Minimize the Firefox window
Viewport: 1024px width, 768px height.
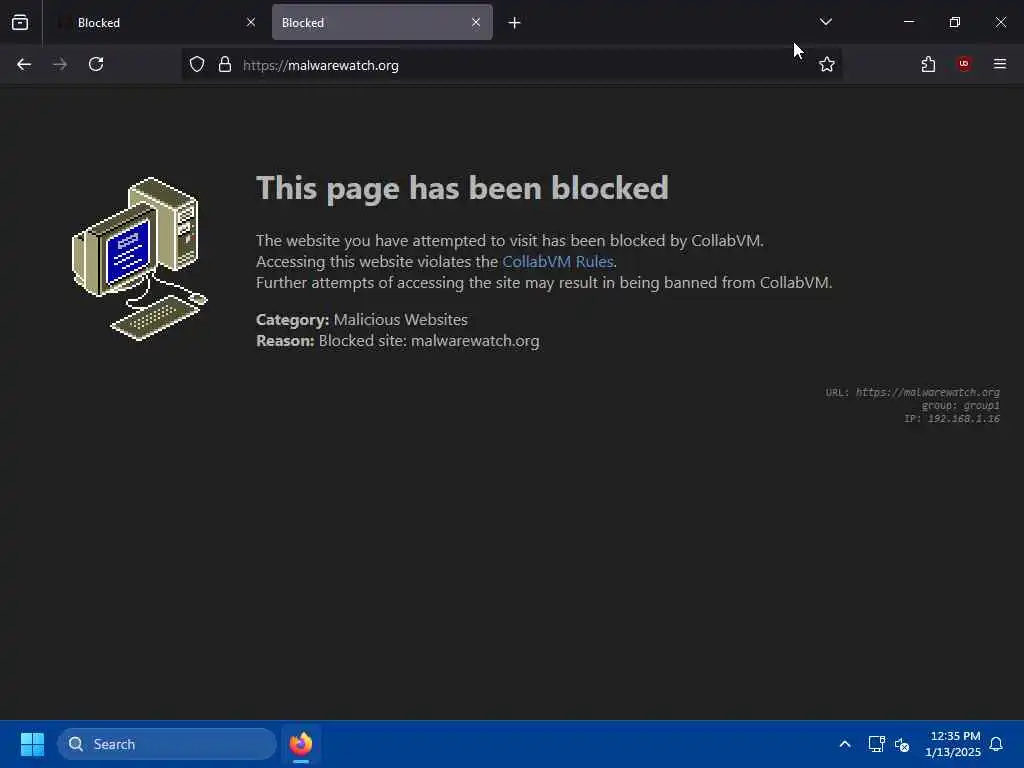point(908,22)
